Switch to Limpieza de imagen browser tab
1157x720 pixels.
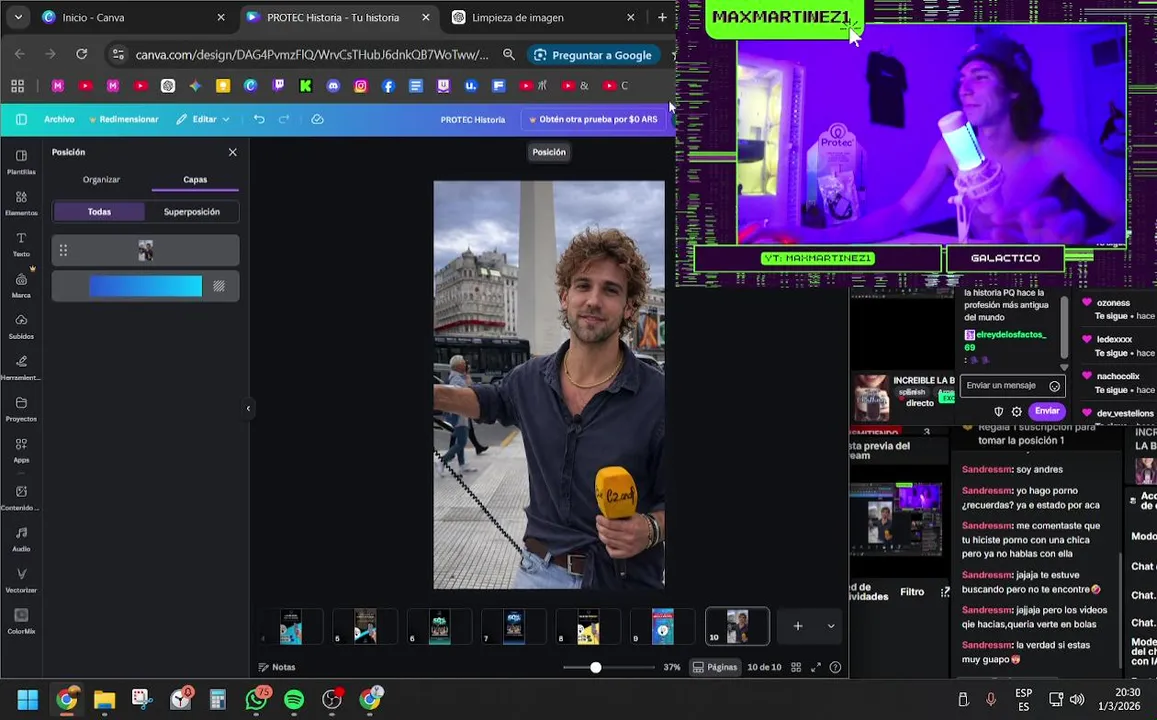point(543,18)
